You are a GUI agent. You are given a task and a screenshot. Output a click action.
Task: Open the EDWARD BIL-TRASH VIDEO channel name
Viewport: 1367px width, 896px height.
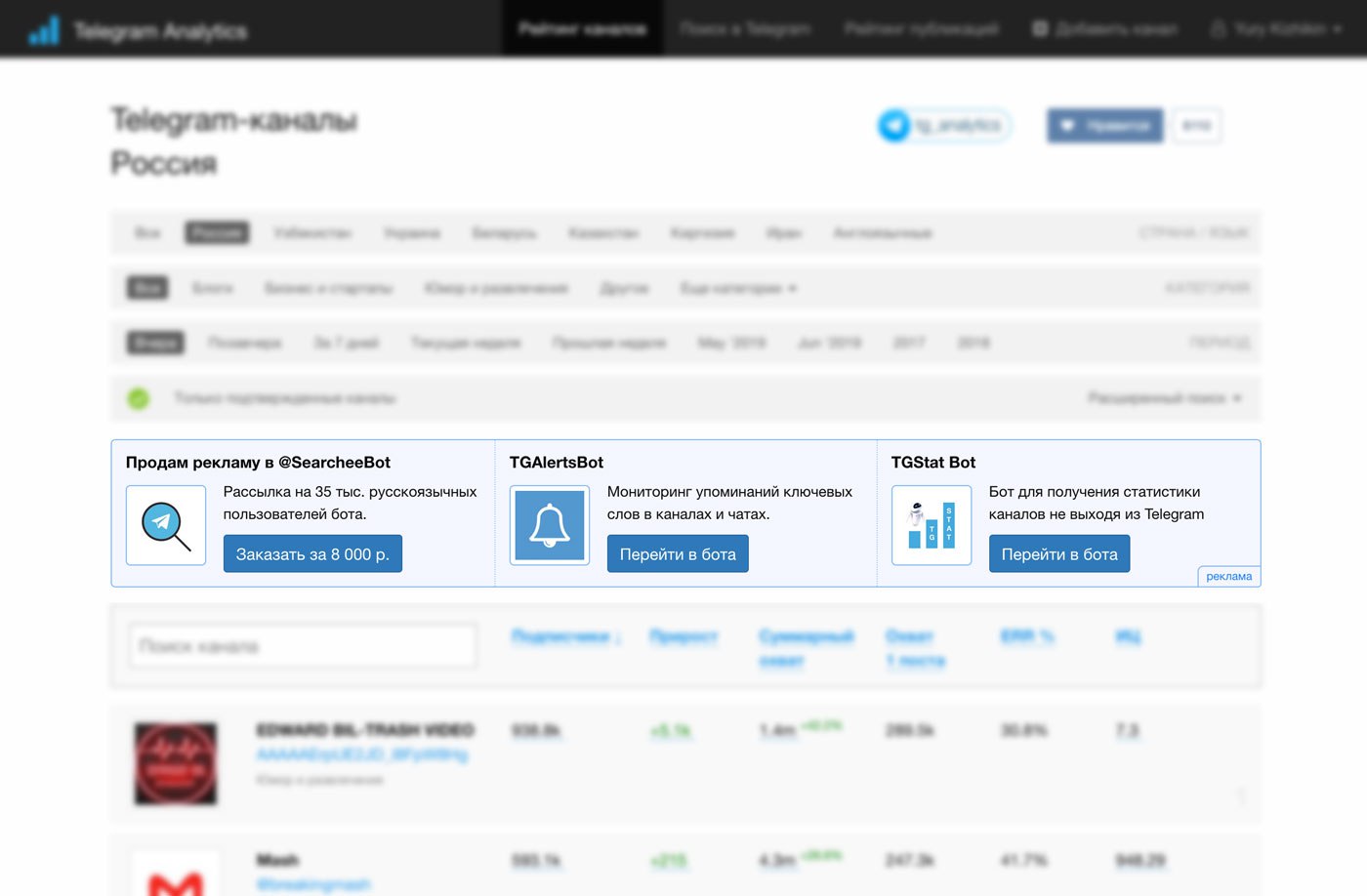coord(365,730)
